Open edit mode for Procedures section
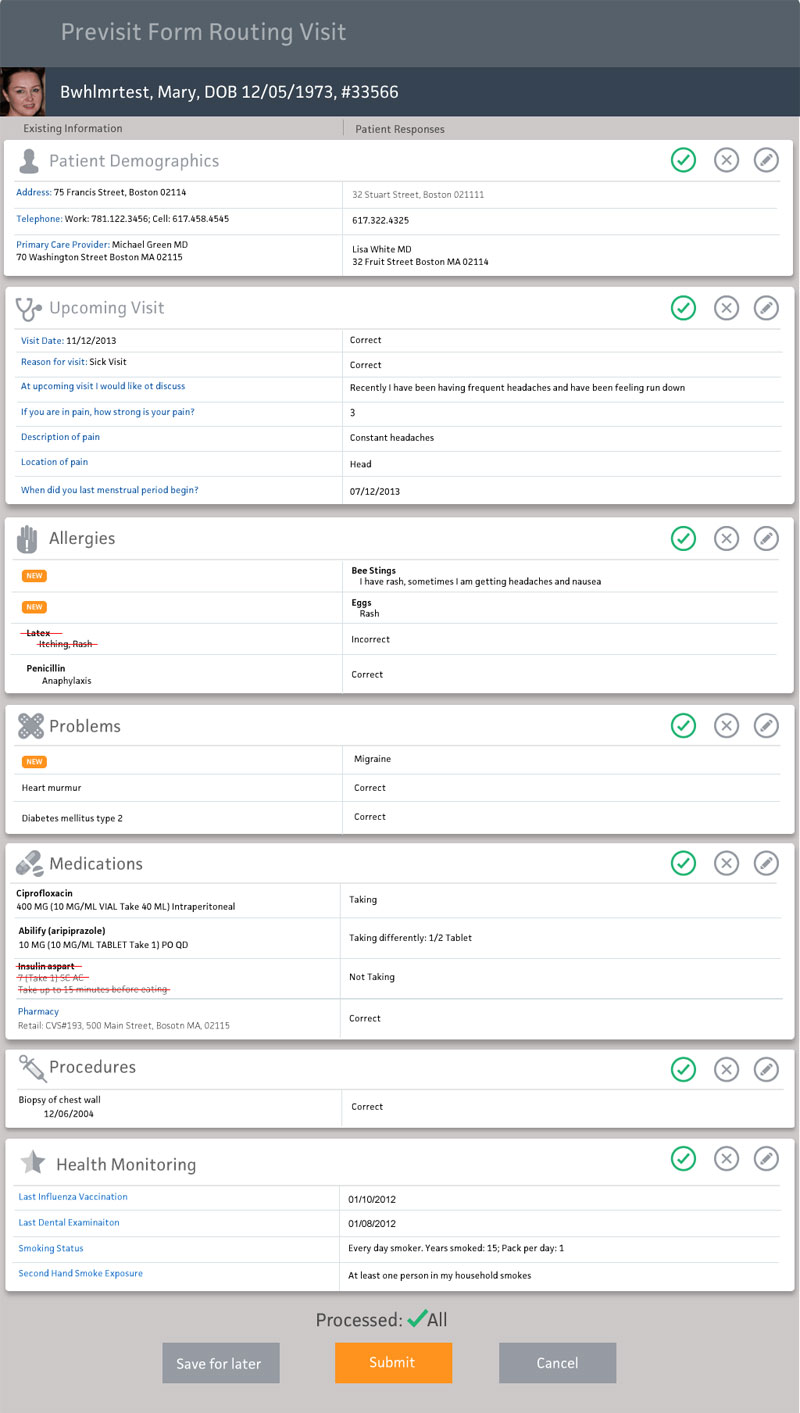800x1413 pixels. (766, 1069)
